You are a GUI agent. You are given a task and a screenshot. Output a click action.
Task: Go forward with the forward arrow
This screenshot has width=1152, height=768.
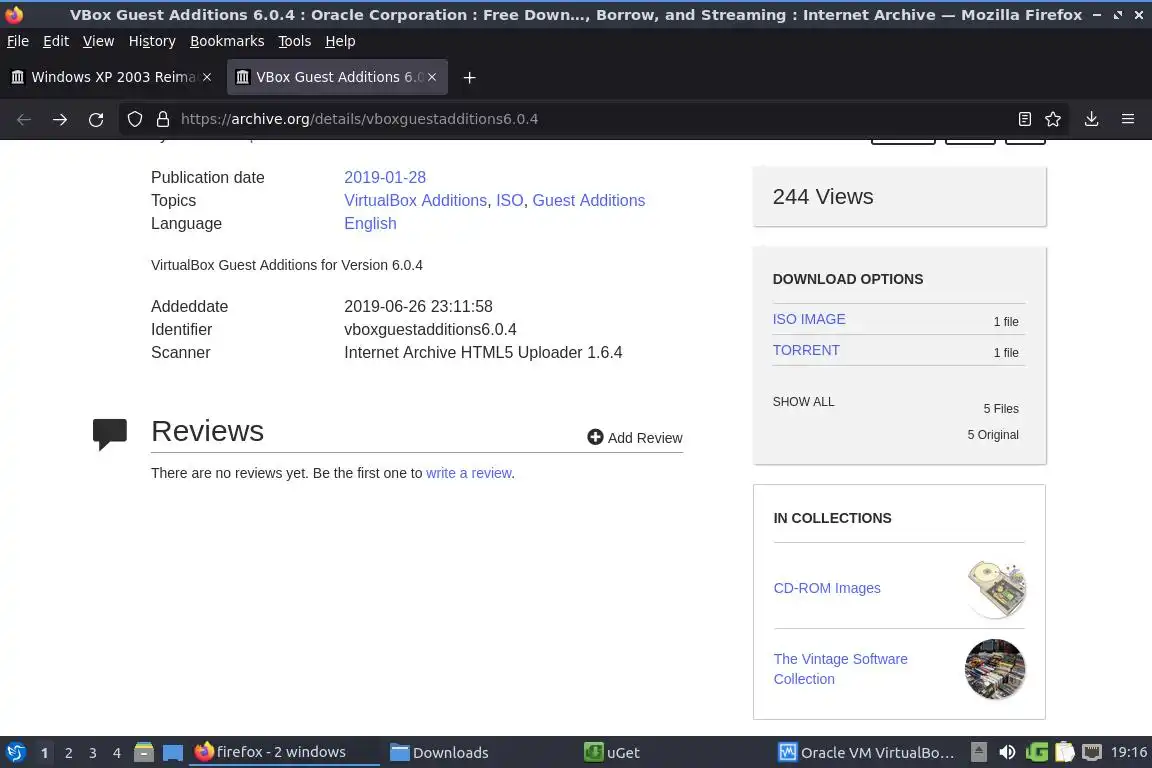coord(60,119)
